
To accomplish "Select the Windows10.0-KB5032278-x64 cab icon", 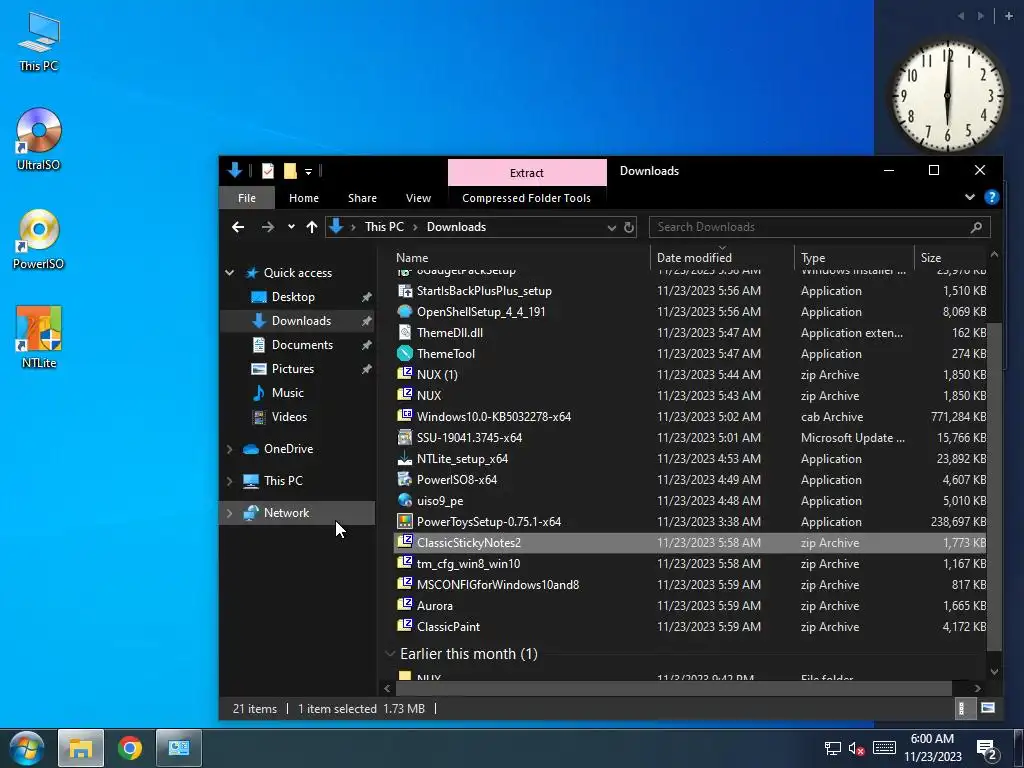I will coord(405,416).
